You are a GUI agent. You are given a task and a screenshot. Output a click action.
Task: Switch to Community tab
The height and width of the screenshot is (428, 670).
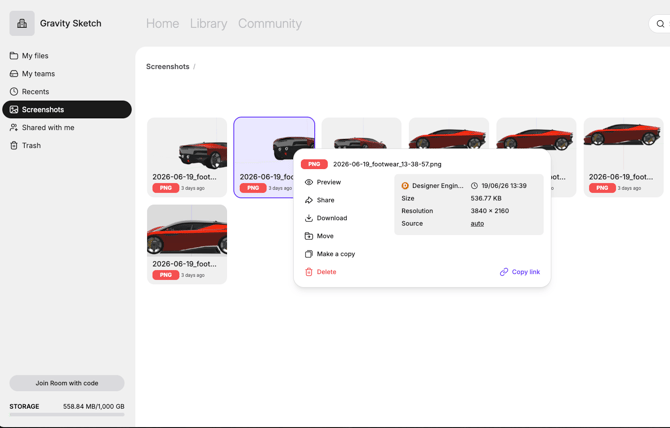[270, 23]
